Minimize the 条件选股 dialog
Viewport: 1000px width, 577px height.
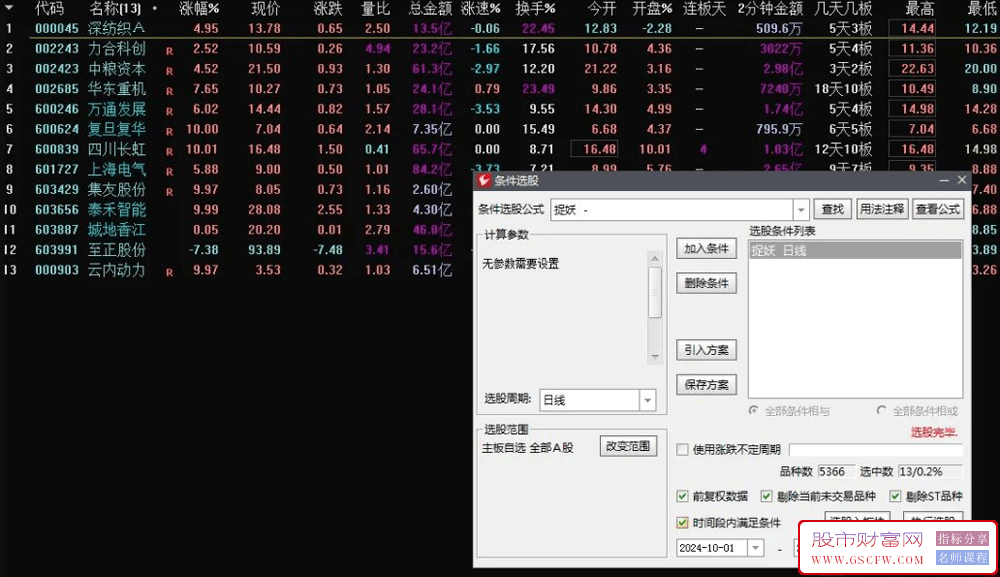tap(944, 181)
